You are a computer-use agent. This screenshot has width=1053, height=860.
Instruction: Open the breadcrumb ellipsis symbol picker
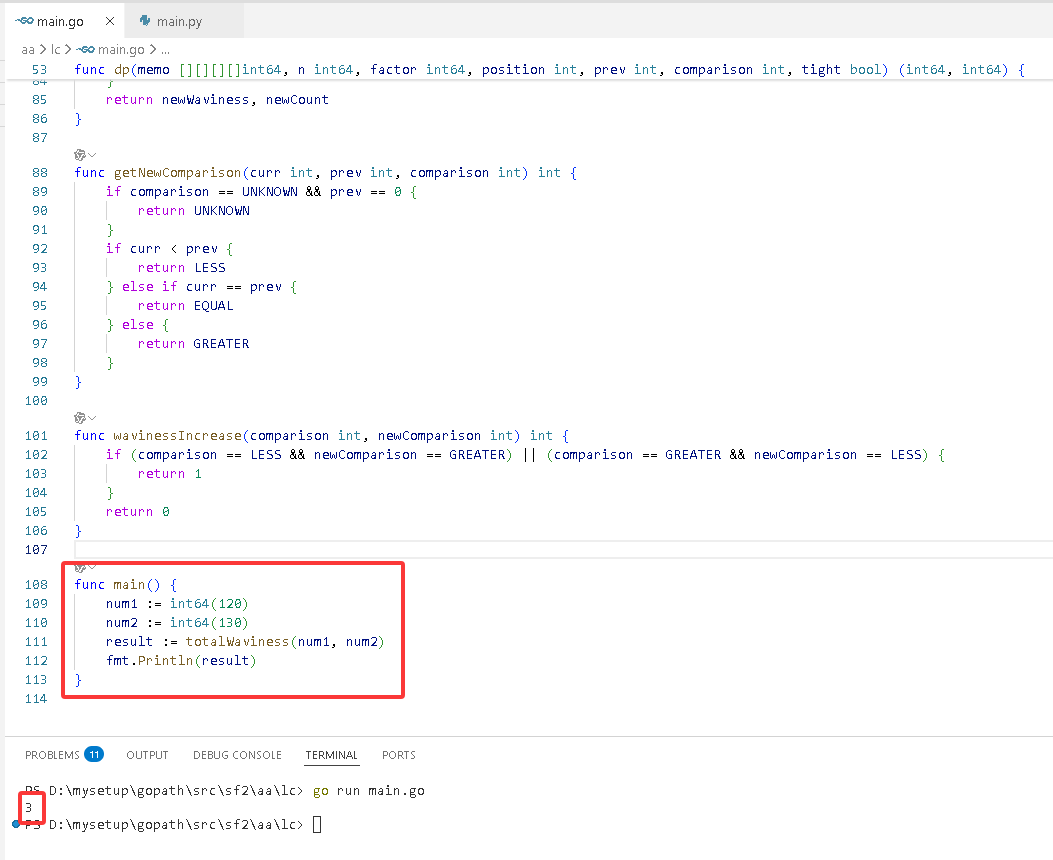pos(165,50)
